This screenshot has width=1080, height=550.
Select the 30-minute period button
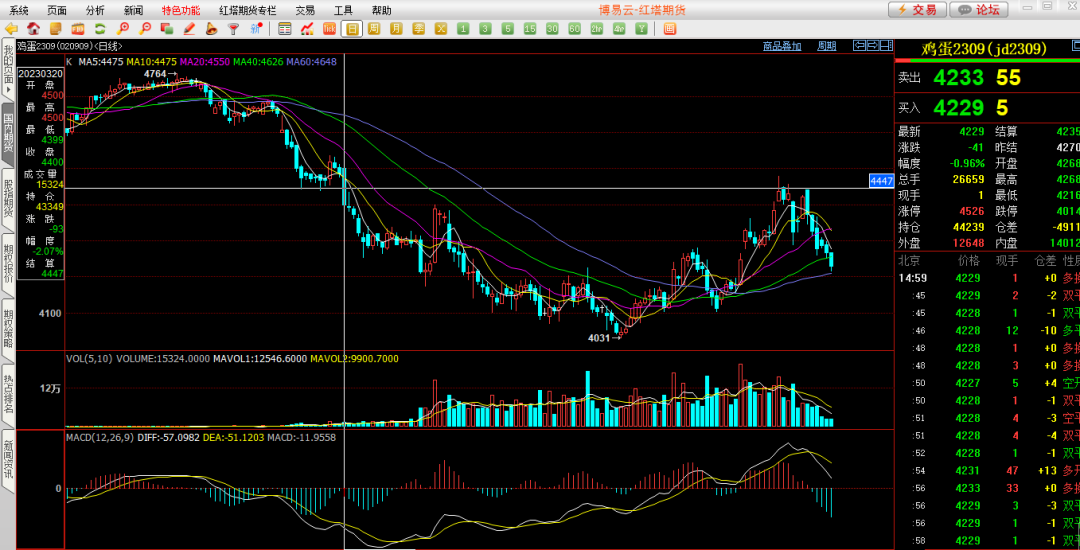(x=551, y=28)
